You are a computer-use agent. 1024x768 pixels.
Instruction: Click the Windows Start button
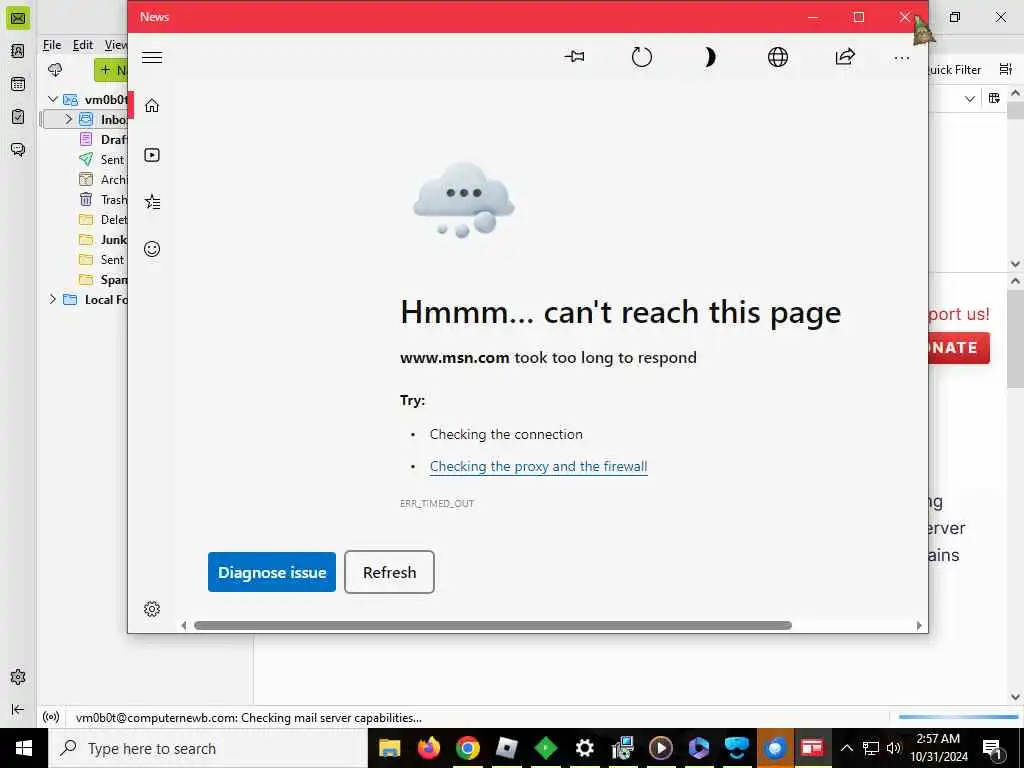24,748
